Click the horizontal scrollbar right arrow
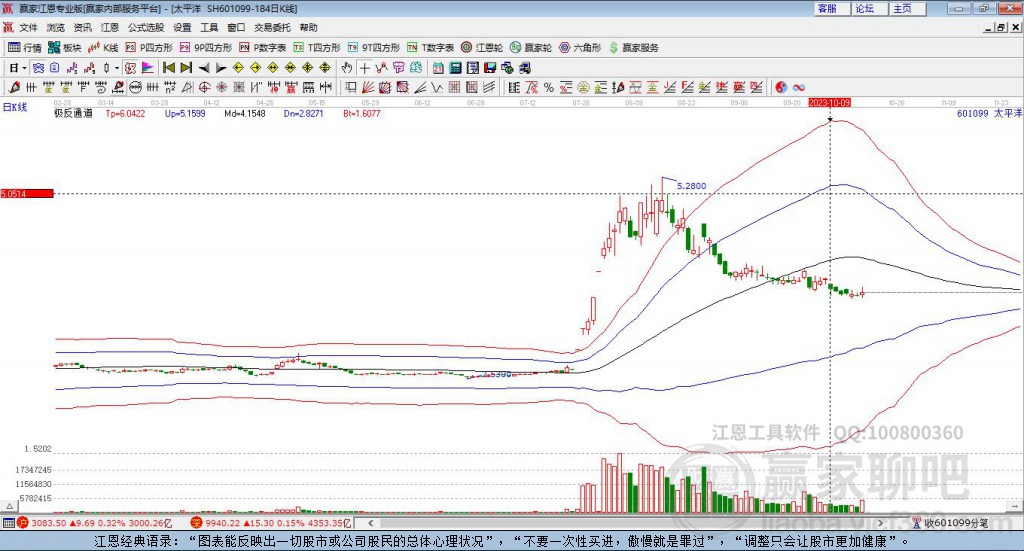 tap(880, 523)
